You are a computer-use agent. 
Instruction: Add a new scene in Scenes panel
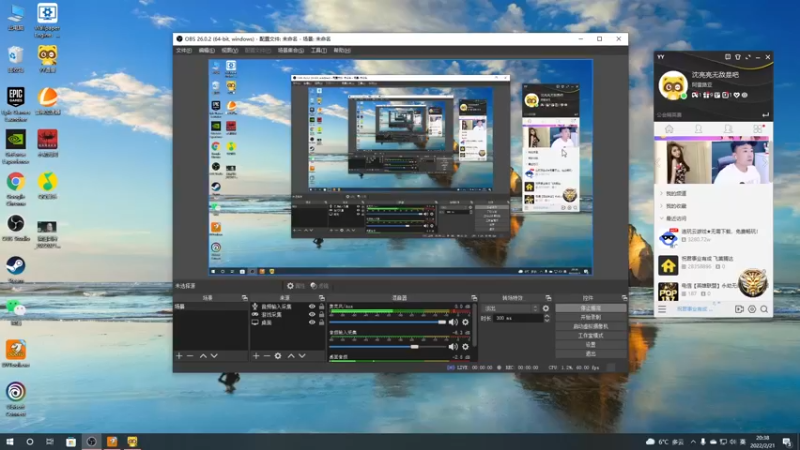(179, 356)
